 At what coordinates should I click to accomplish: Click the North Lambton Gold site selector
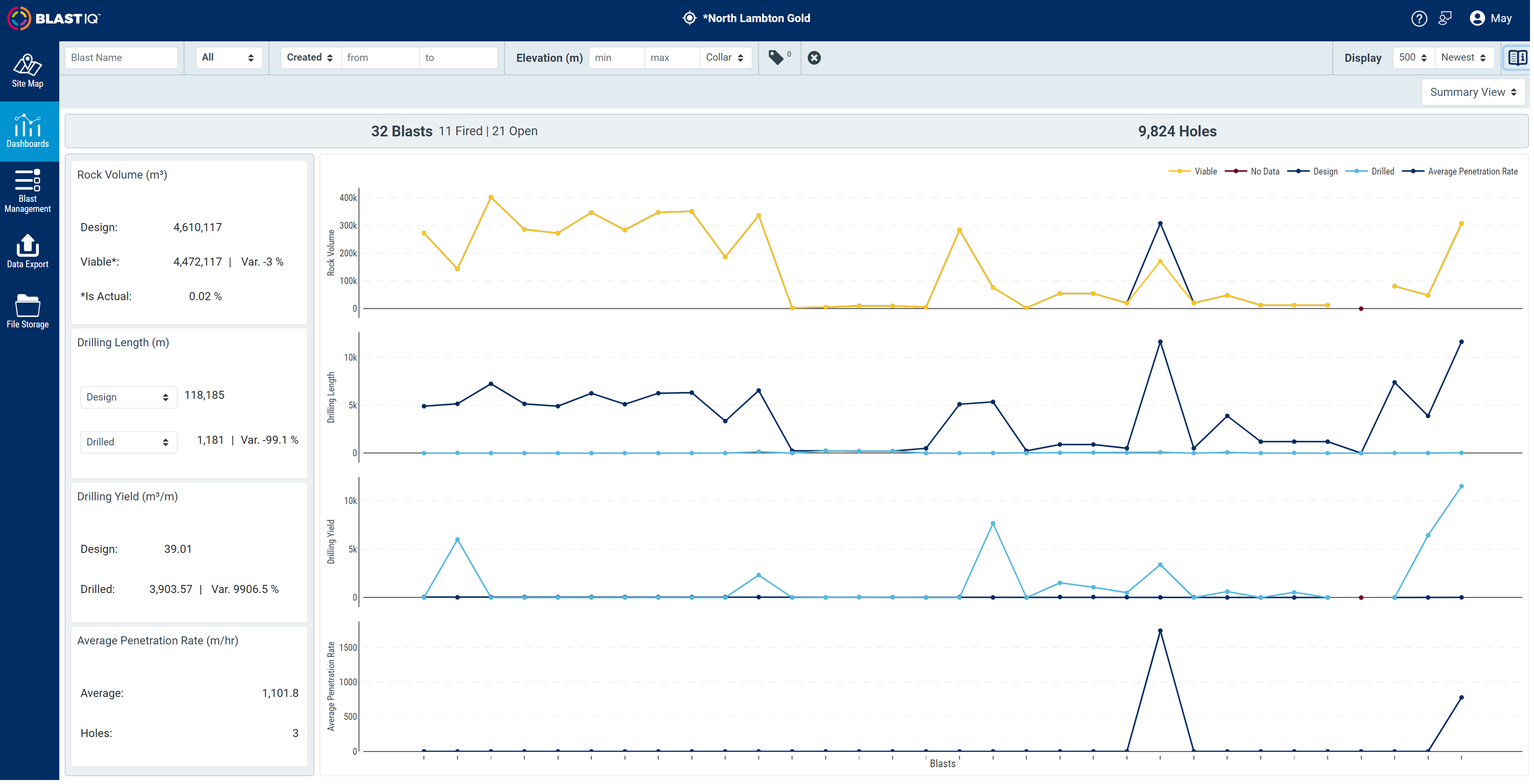pos(746,18)
